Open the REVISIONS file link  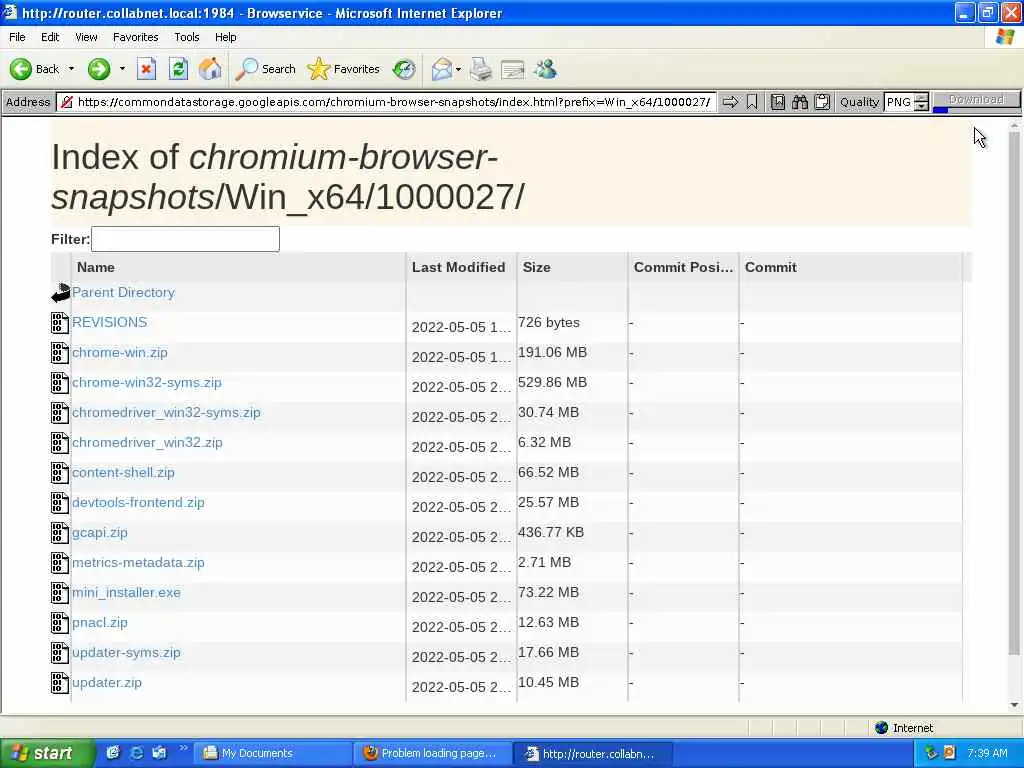pos(110,322)
